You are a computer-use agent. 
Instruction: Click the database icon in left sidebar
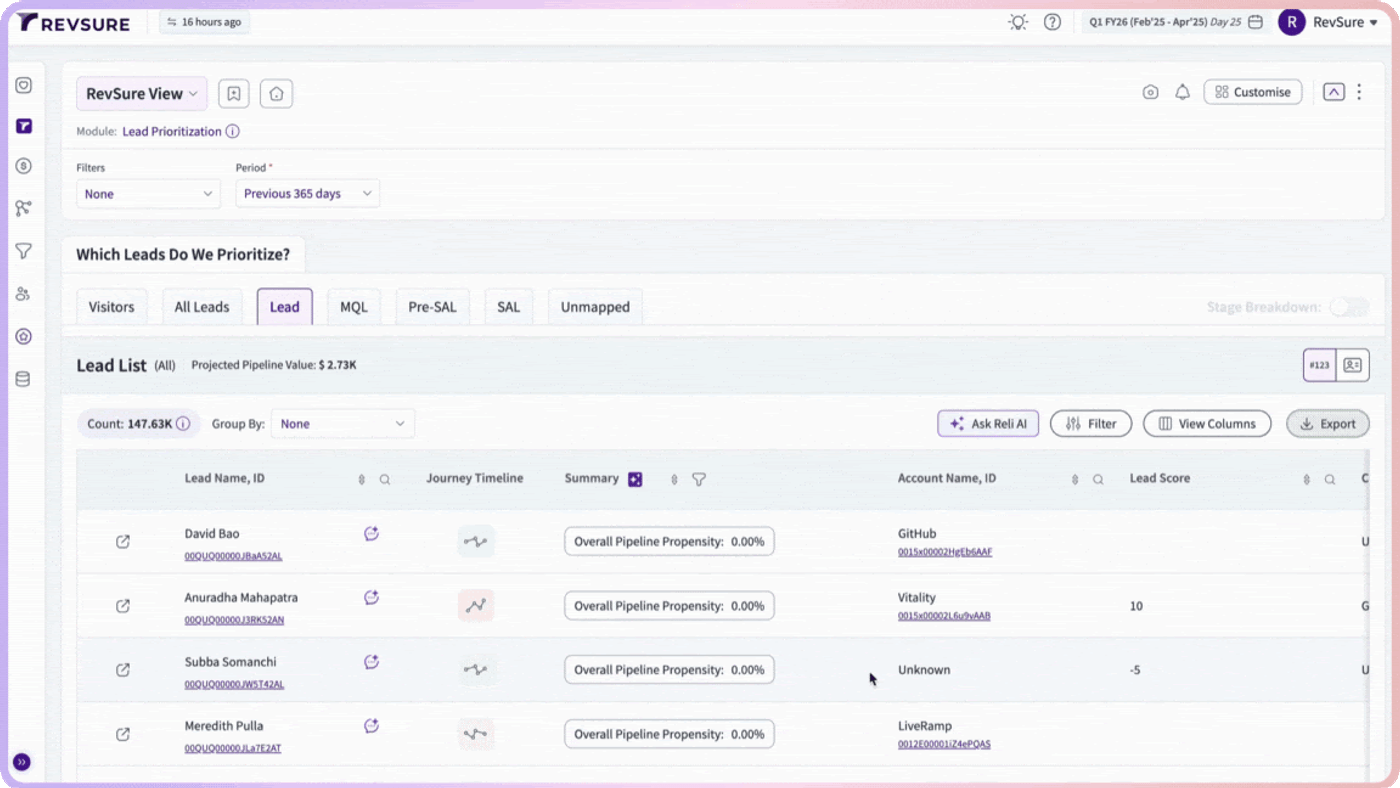click(x=23, y=379)
